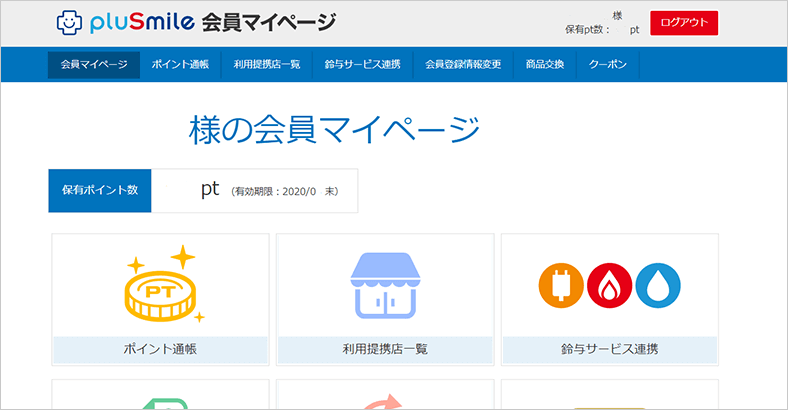788x410 pixels.
Task: Click the 利用提携店一覧 card label
Action: pos(385,349)
